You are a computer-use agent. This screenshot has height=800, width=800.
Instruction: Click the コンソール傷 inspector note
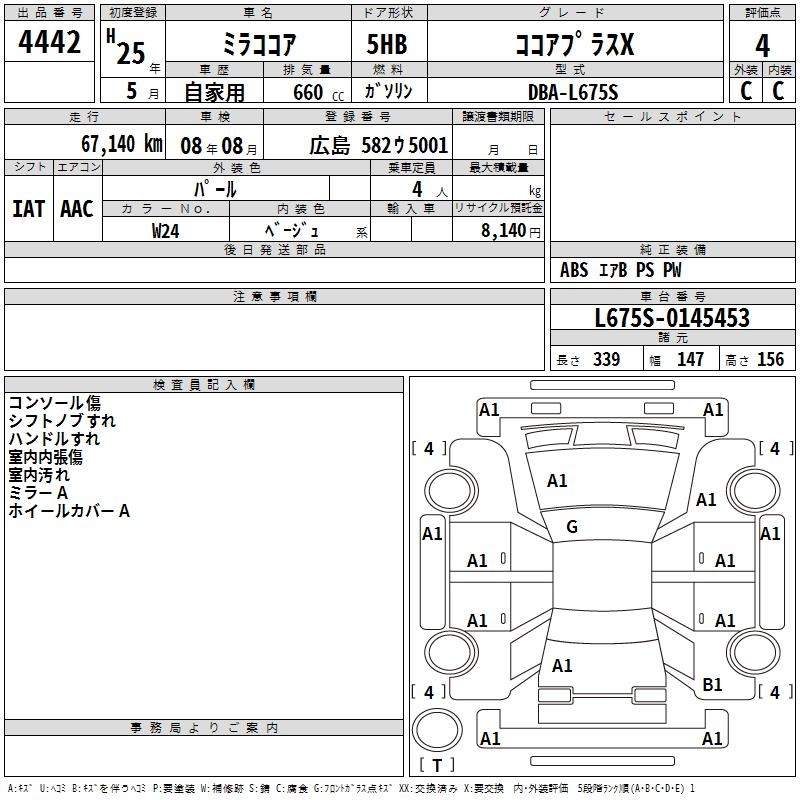pos(55,403)
